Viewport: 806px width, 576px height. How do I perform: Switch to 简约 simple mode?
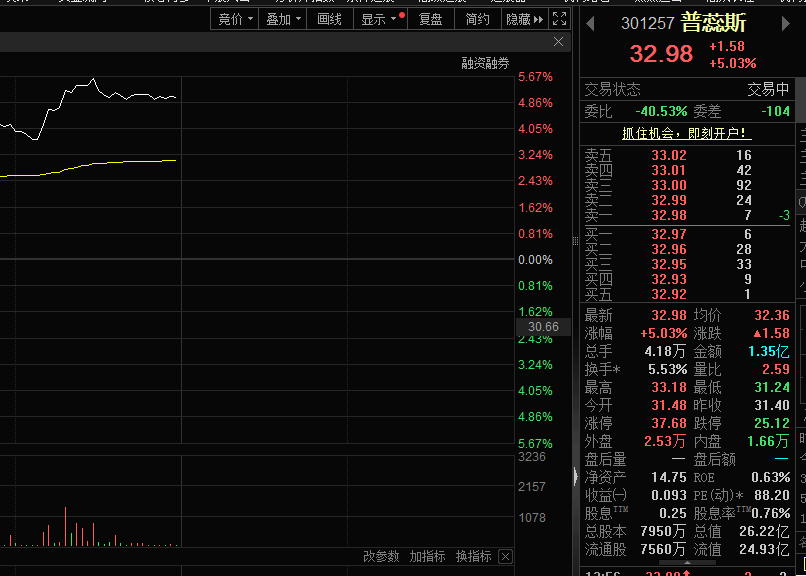(478, 20)
